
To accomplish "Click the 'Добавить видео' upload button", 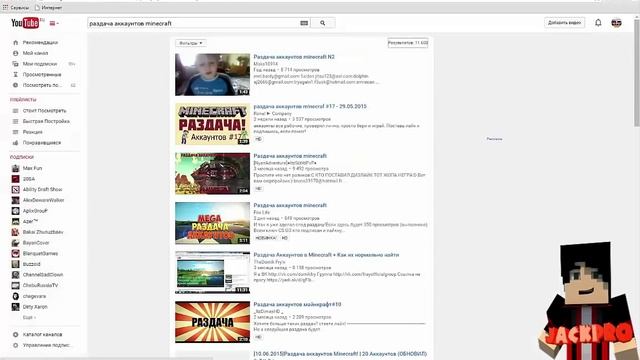I will pyautogui.click(x=564, y=23).
